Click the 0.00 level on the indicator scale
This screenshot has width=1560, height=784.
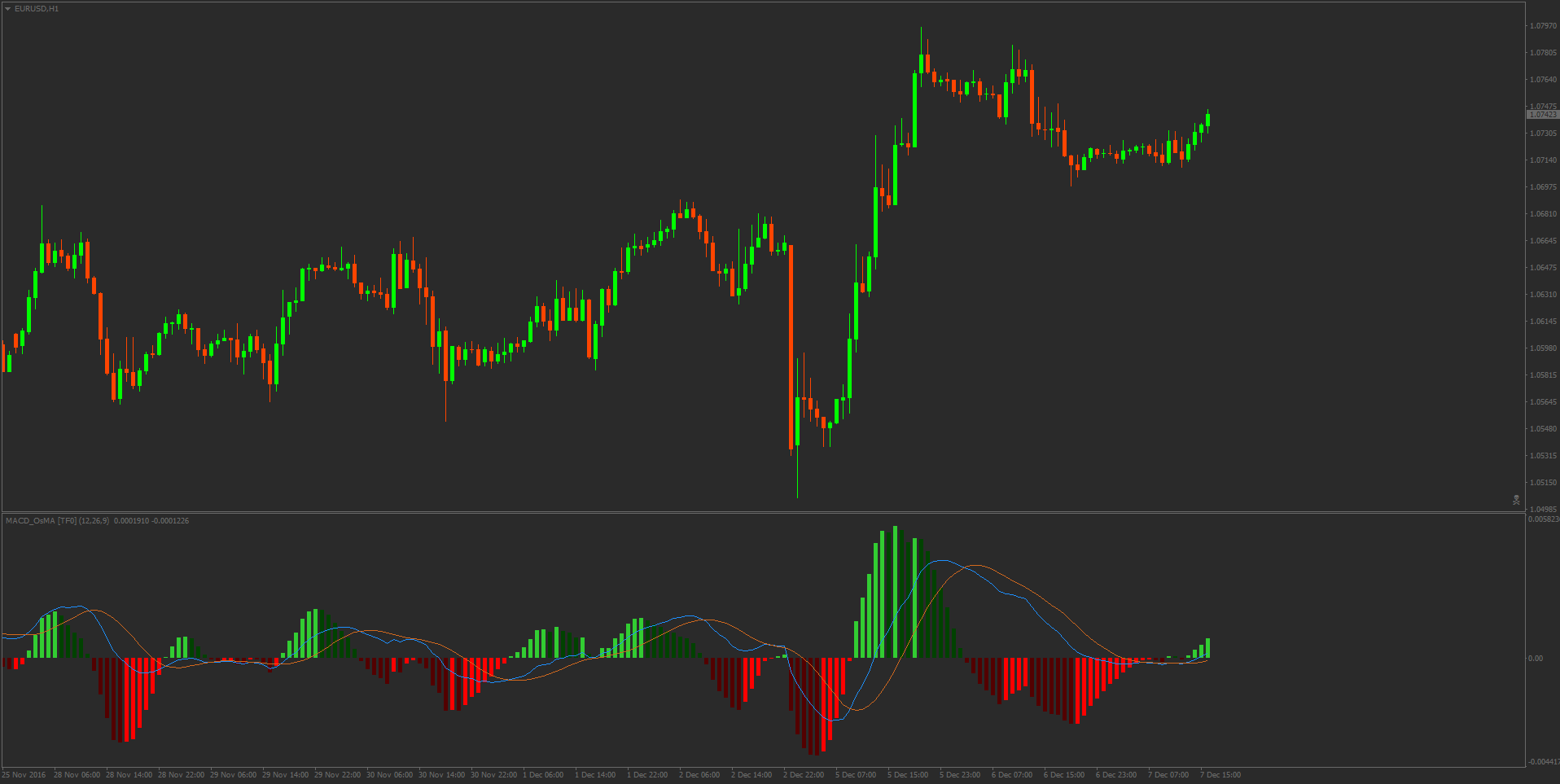coord(1536,659)
